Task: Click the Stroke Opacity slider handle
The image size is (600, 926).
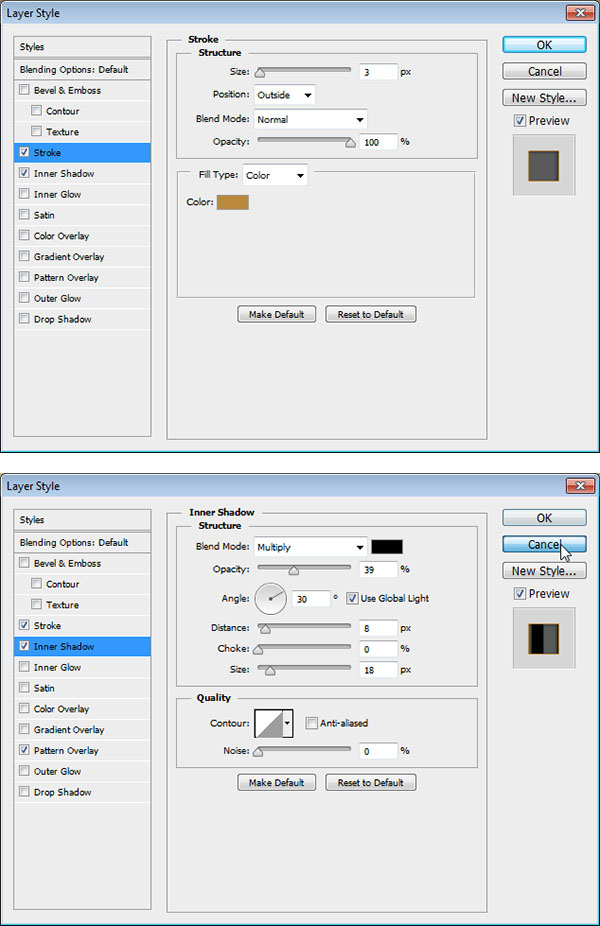Action: pos(350,142)
